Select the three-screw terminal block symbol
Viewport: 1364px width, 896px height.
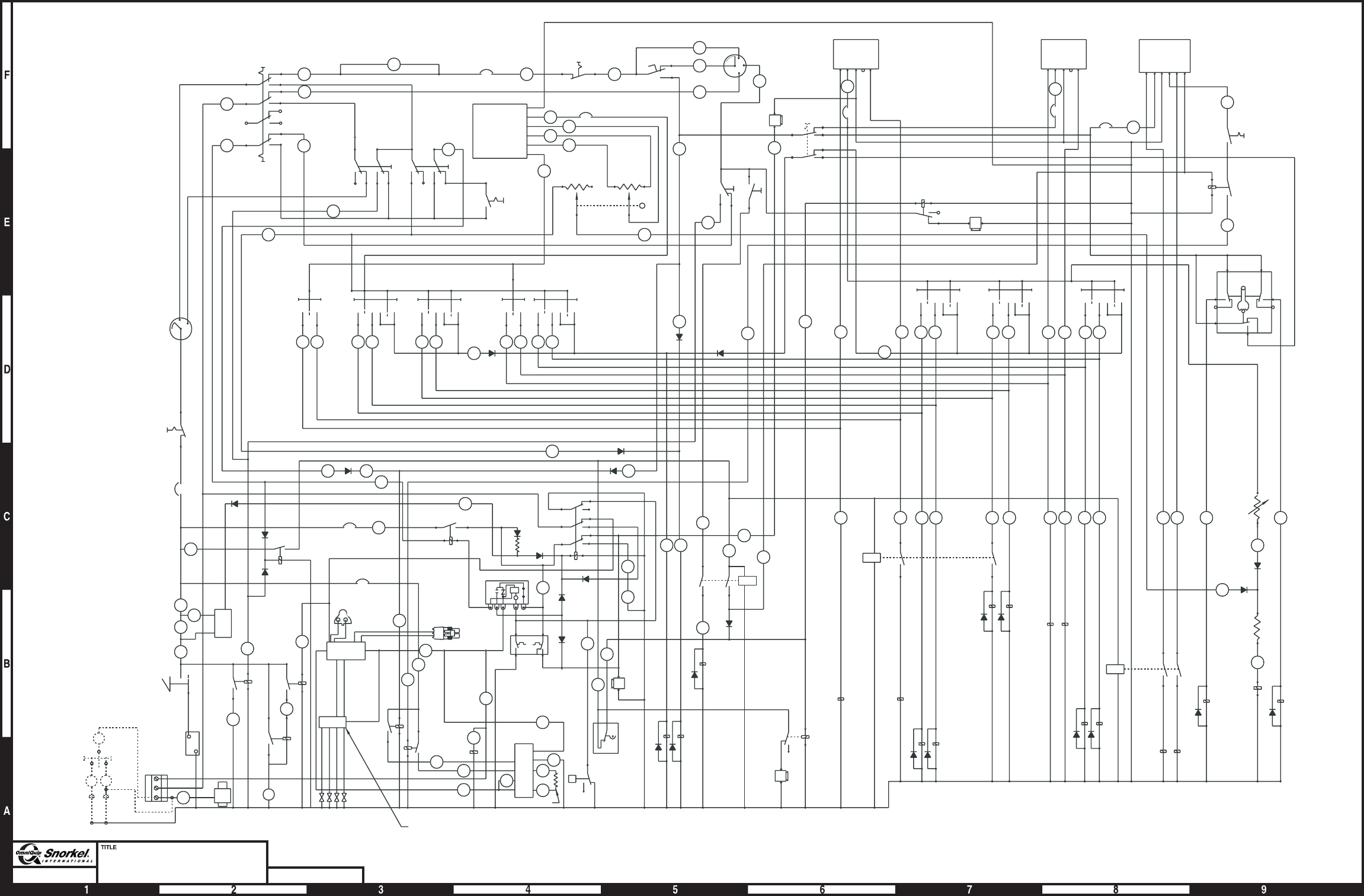point(156,788)
